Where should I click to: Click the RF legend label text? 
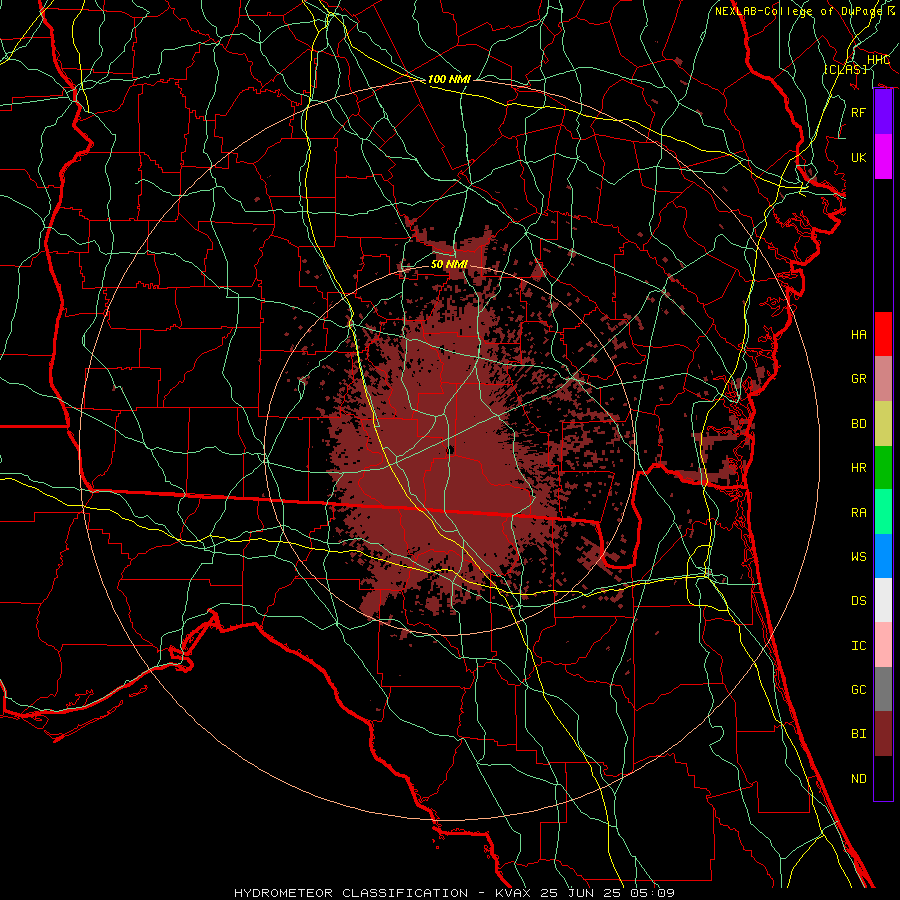859,112
